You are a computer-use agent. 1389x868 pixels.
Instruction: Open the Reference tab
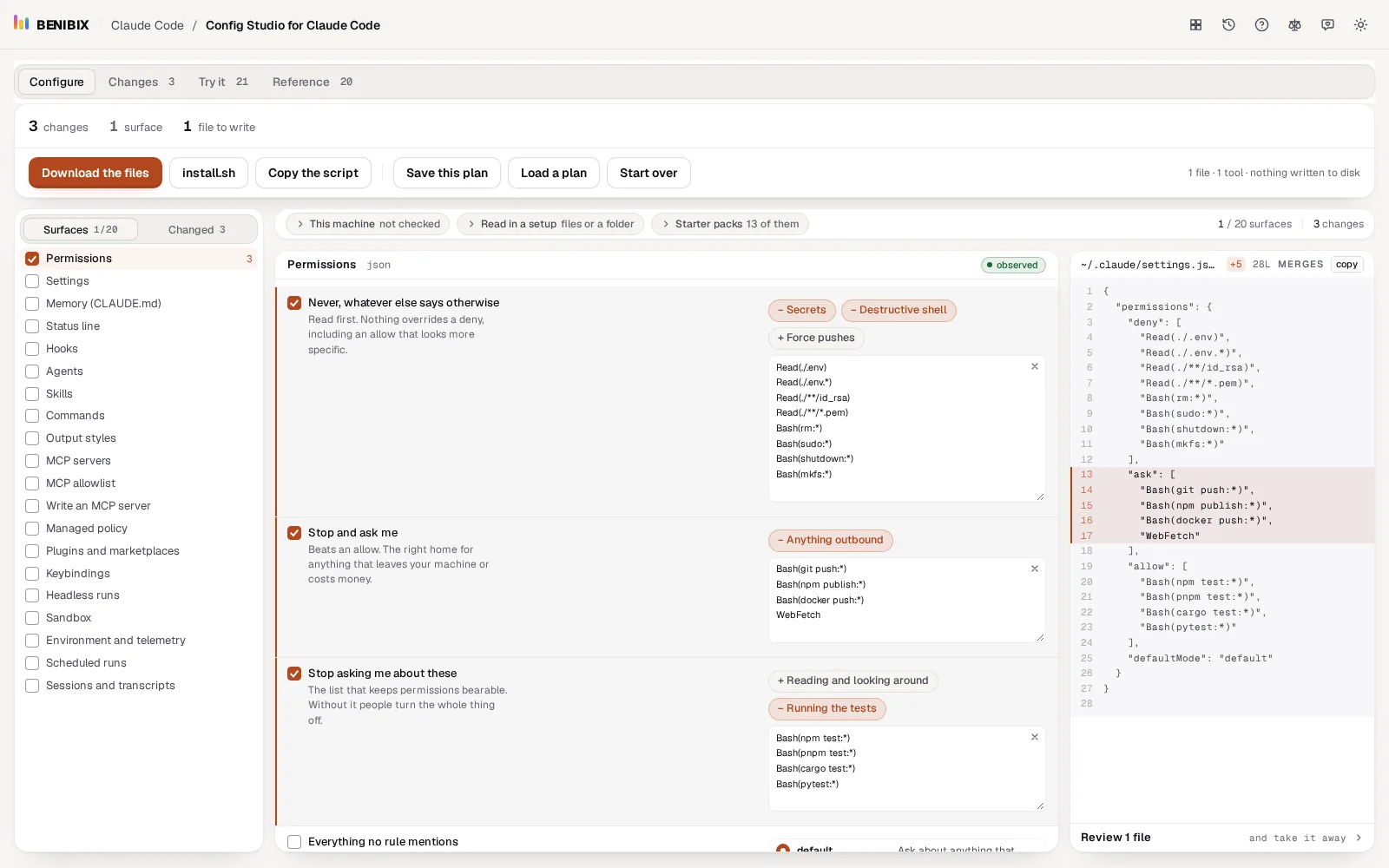313,82
